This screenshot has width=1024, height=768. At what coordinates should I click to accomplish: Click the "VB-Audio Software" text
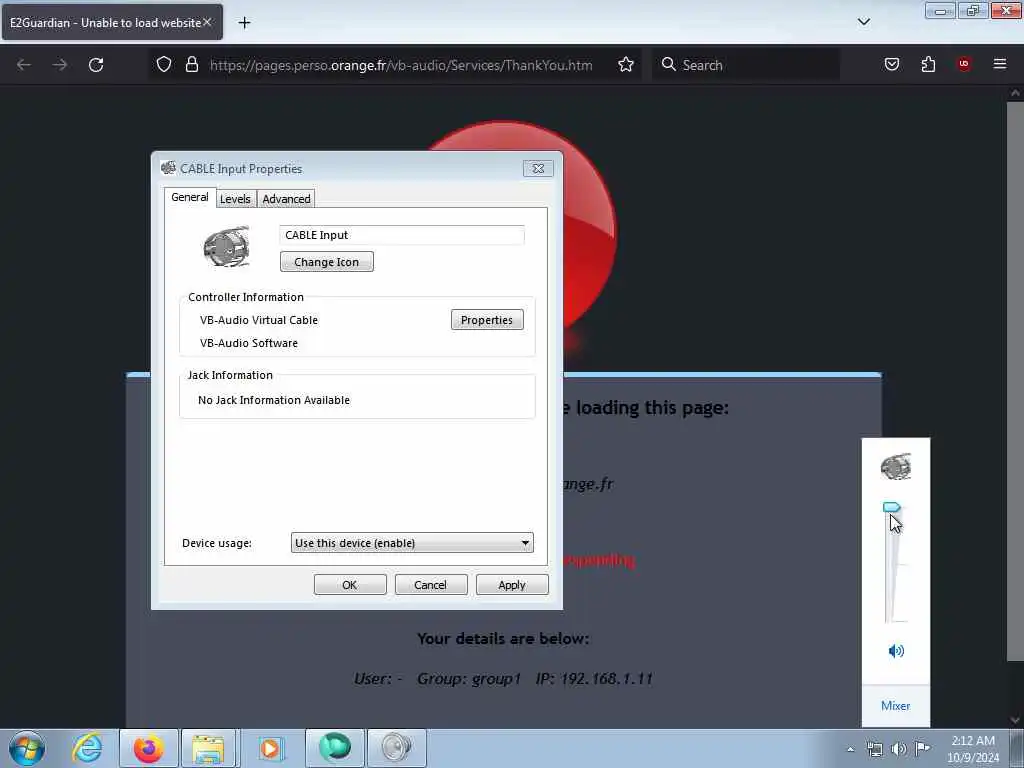point(249,343)
